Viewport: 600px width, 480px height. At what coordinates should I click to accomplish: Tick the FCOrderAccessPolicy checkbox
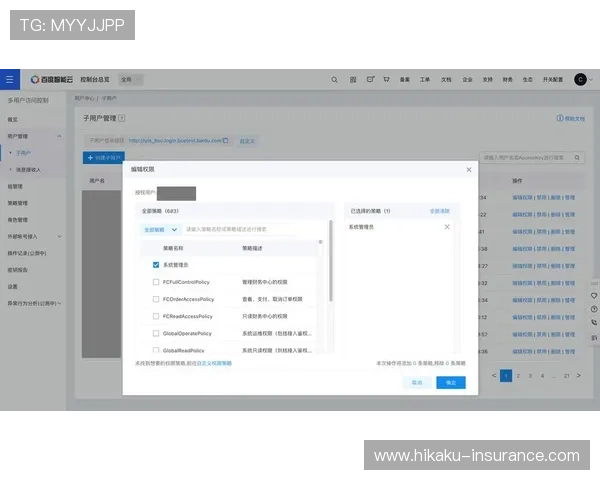click(x=156, y=299)
